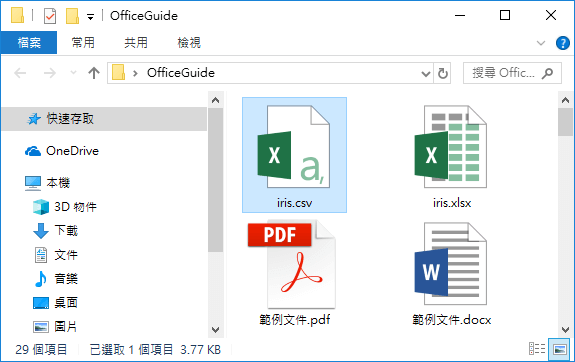Click the up arrow navigation icon
This screenshot has height=362, width=575.
(94, 73)
